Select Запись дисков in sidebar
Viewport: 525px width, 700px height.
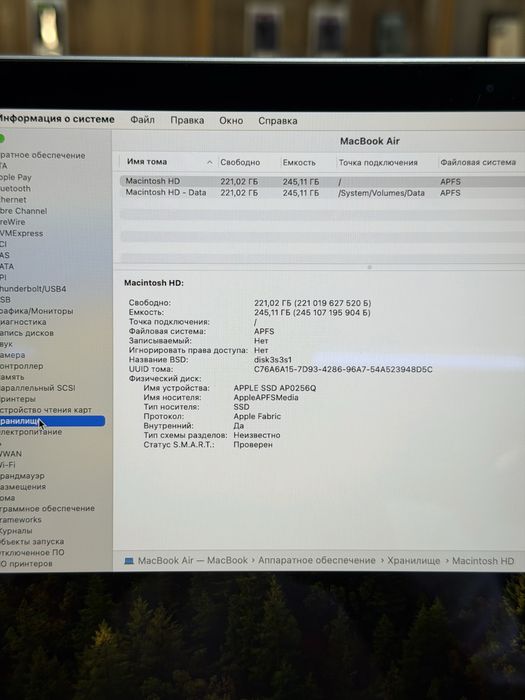pyautogui.click(x=27, y=333)
